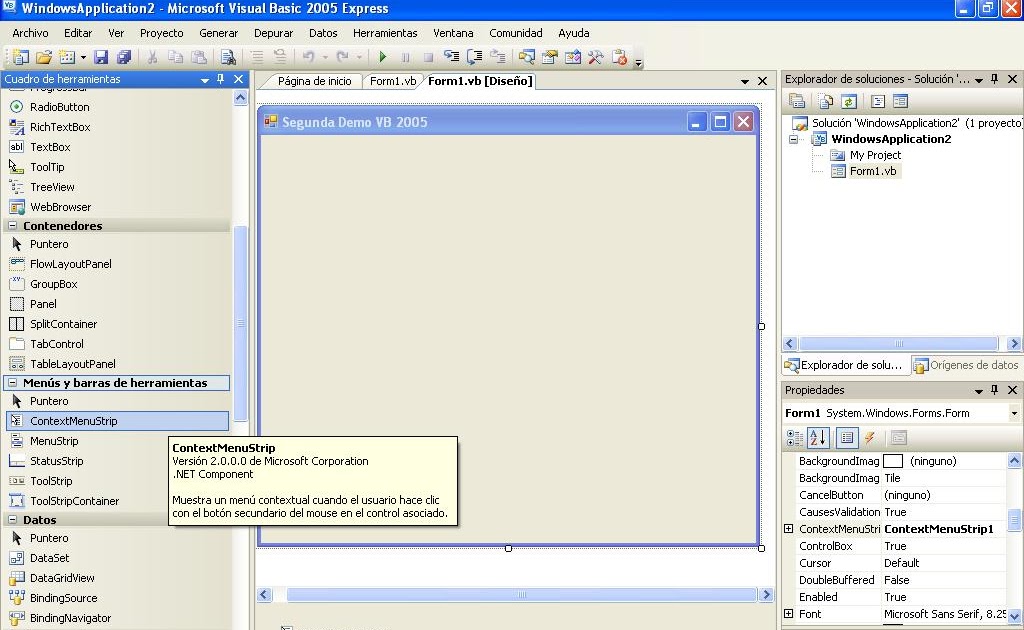Click the CancelButton property value (ninguno)

(x=906, y=495)
